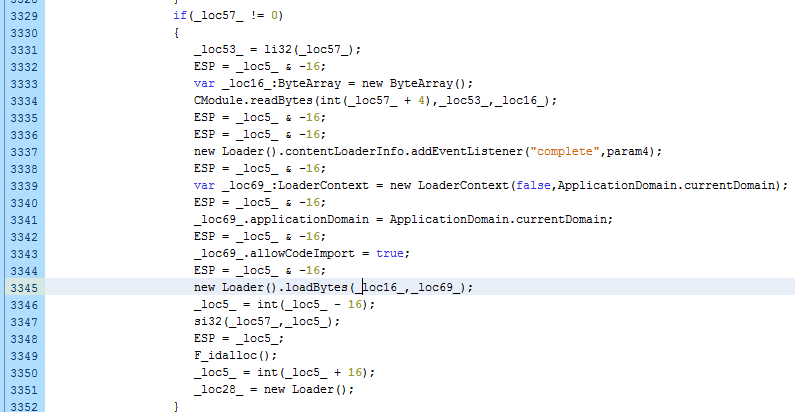Click line number 3345 in the gutter
This screenshot has height=412, width=795.
click(x=19, y=287)
